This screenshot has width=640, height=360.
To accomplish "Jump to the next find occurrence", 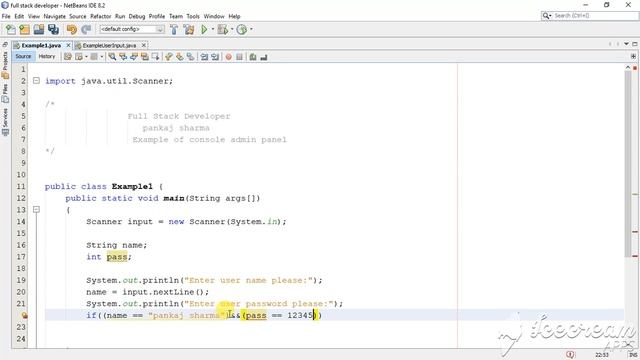I will [x=134, y=57].
